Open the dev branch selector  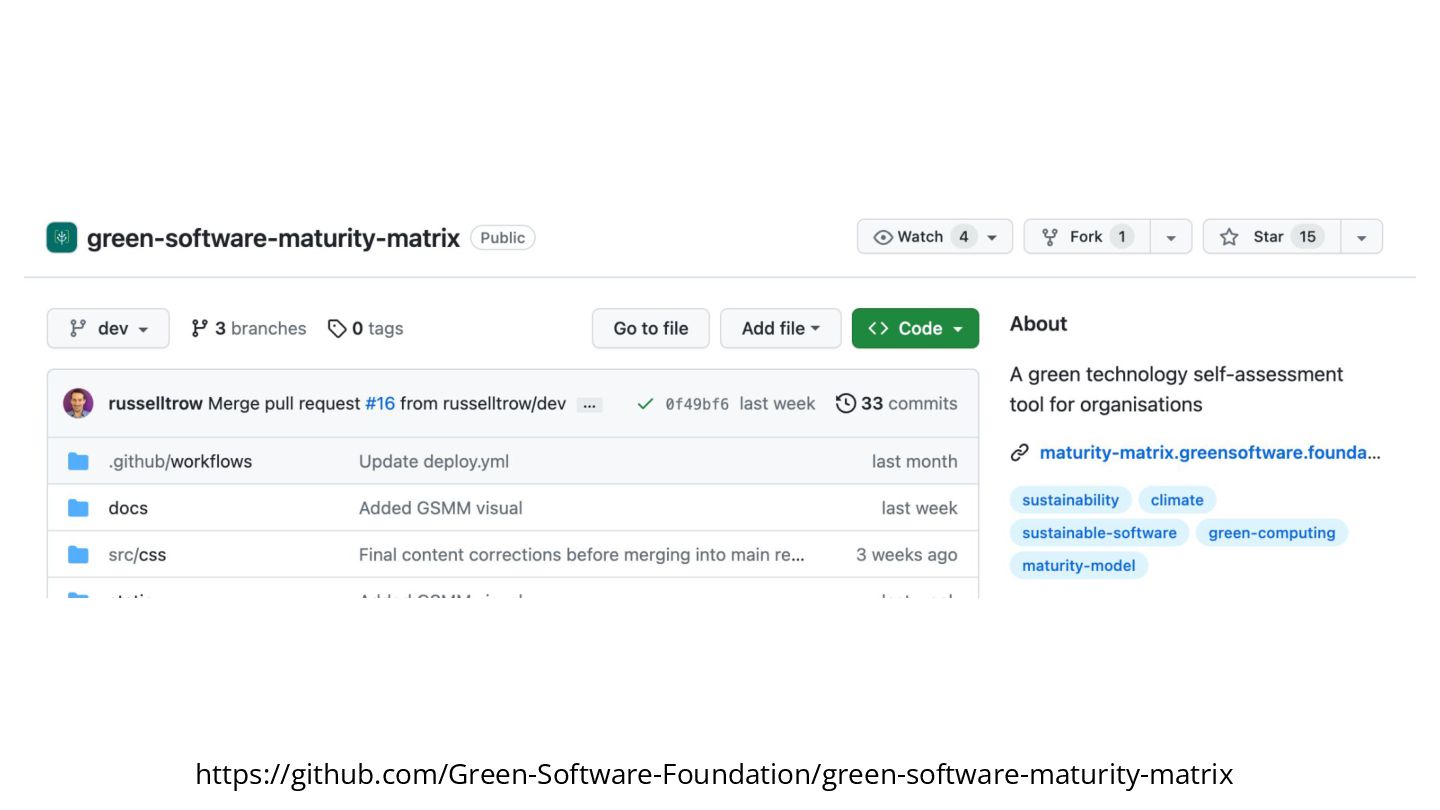click(x=108, y=328)
